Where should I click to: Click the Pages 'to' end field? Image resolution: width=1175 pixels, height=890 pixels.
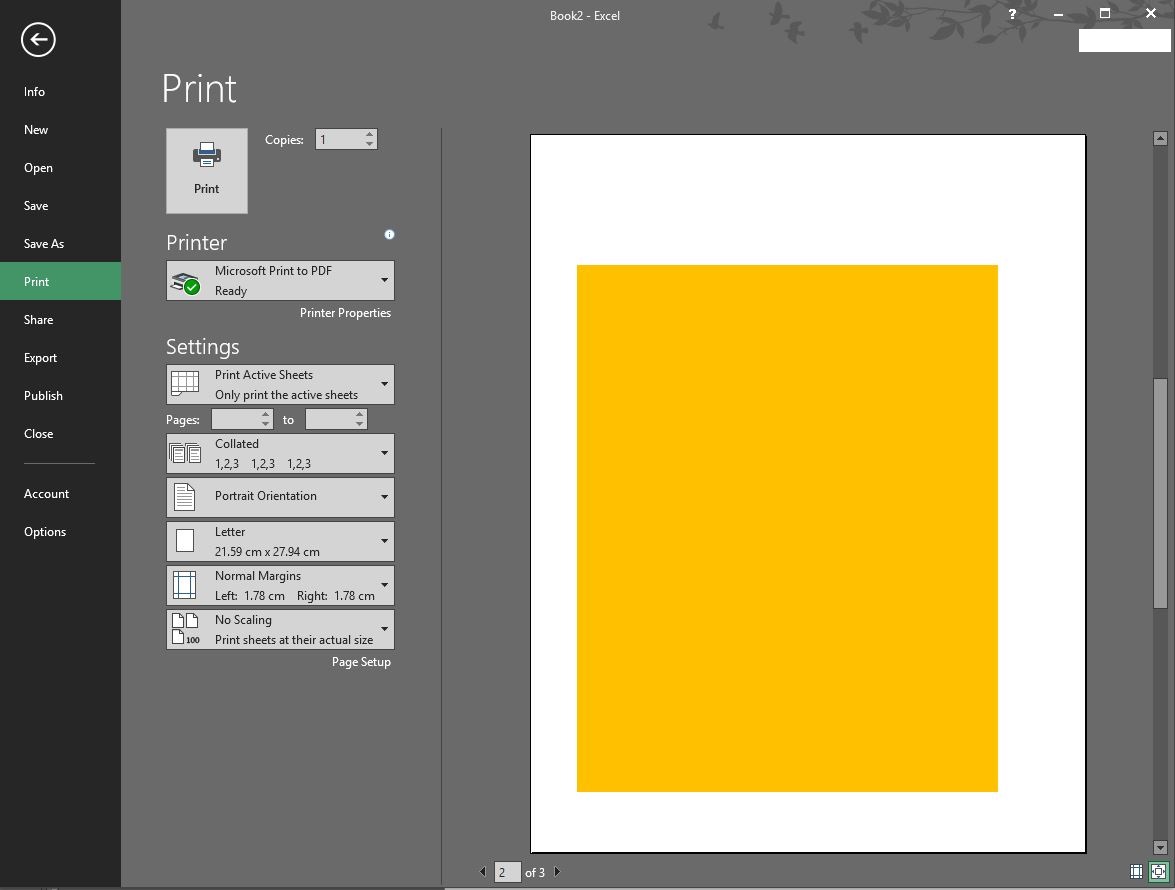click(330, 420)
